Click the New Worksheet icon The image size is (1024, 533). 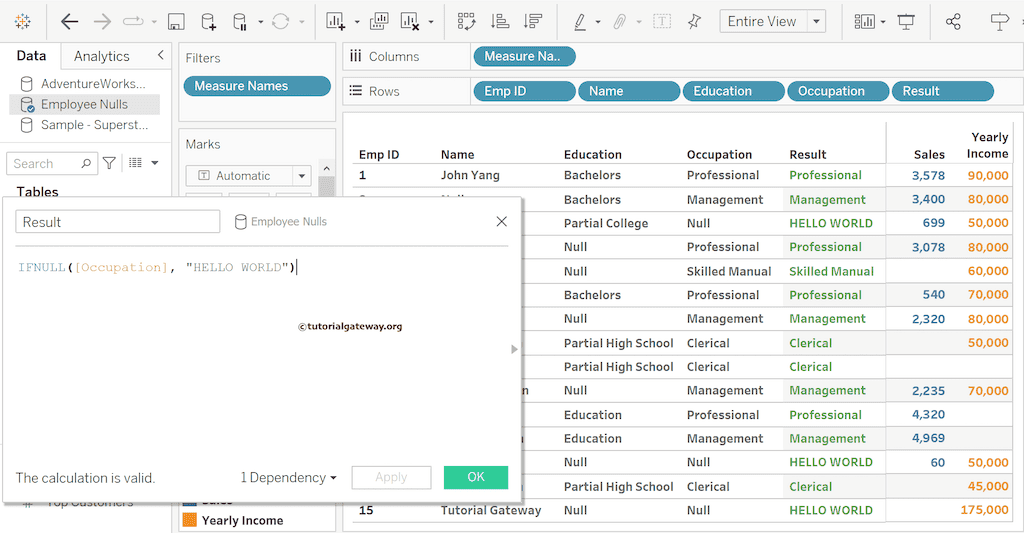tap(336, 22)
